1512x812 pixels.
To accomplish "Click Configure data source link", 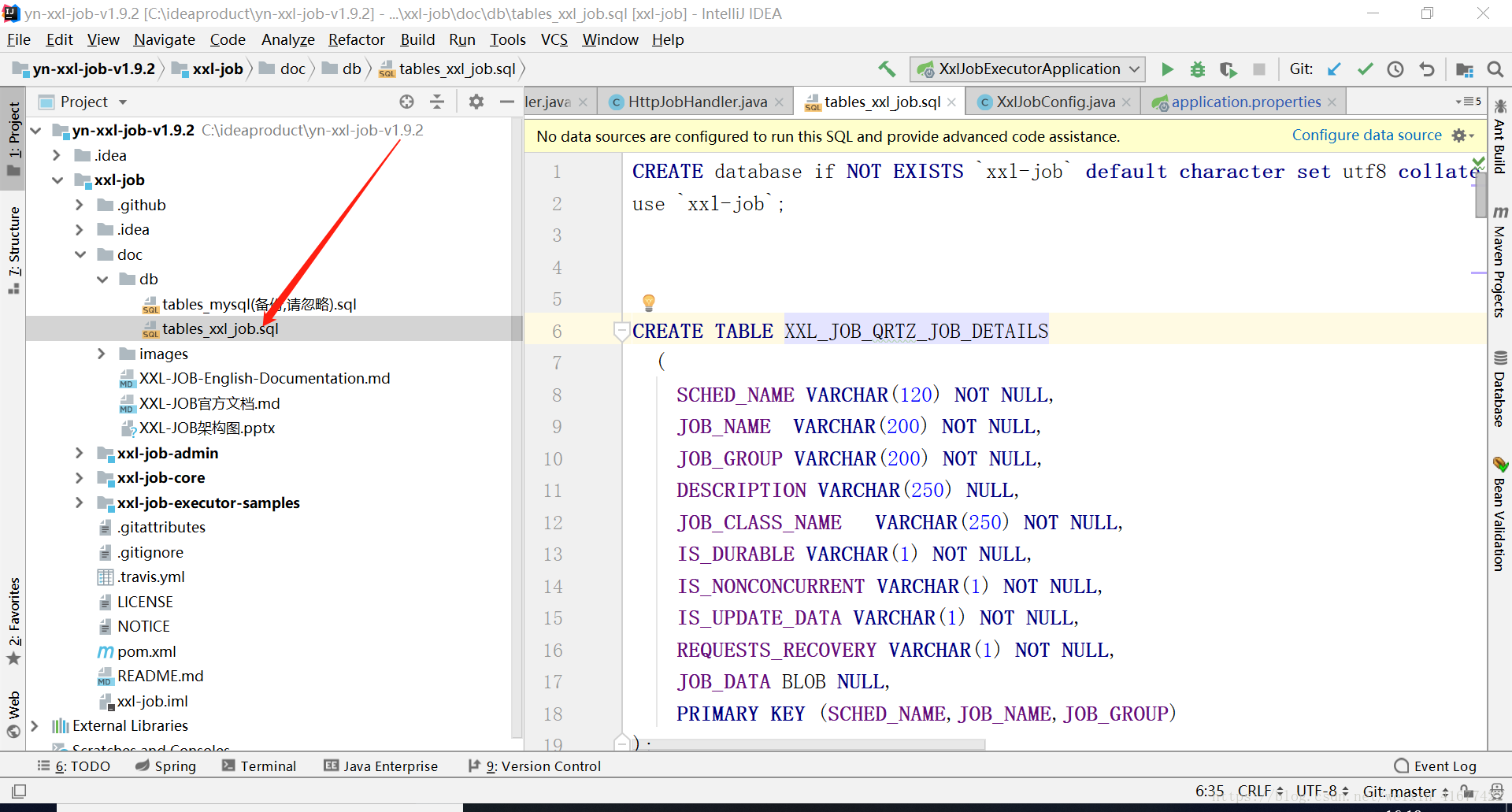I will coord(1366,135).
